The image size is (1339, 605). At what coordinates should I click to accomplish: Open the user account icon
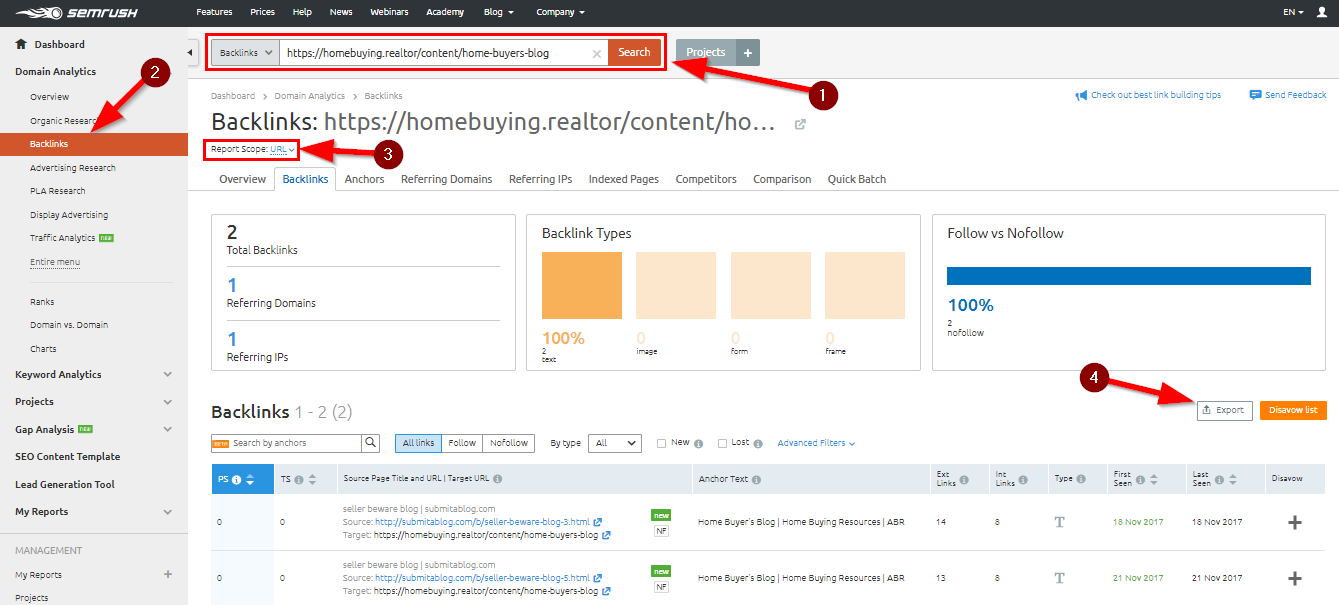(x=1322, y=12)
